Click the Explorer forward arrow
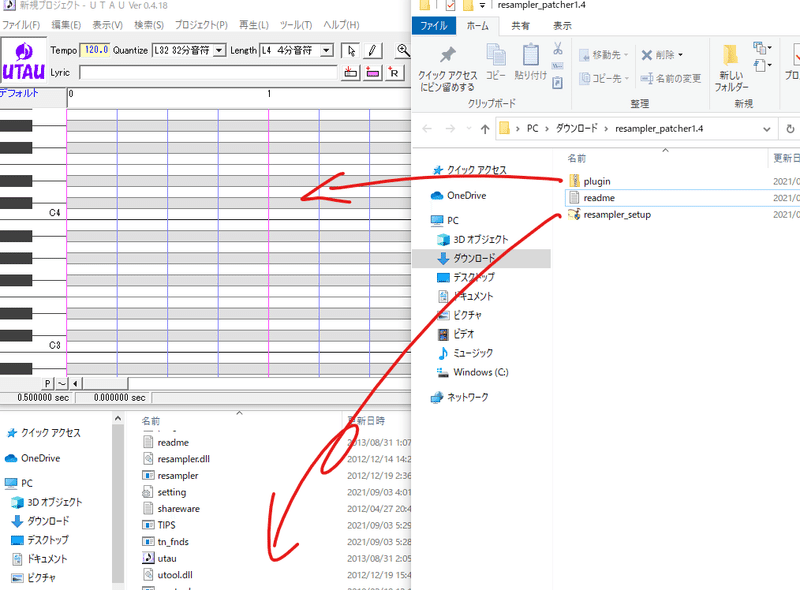800x590 pixels. pos(450,129)
